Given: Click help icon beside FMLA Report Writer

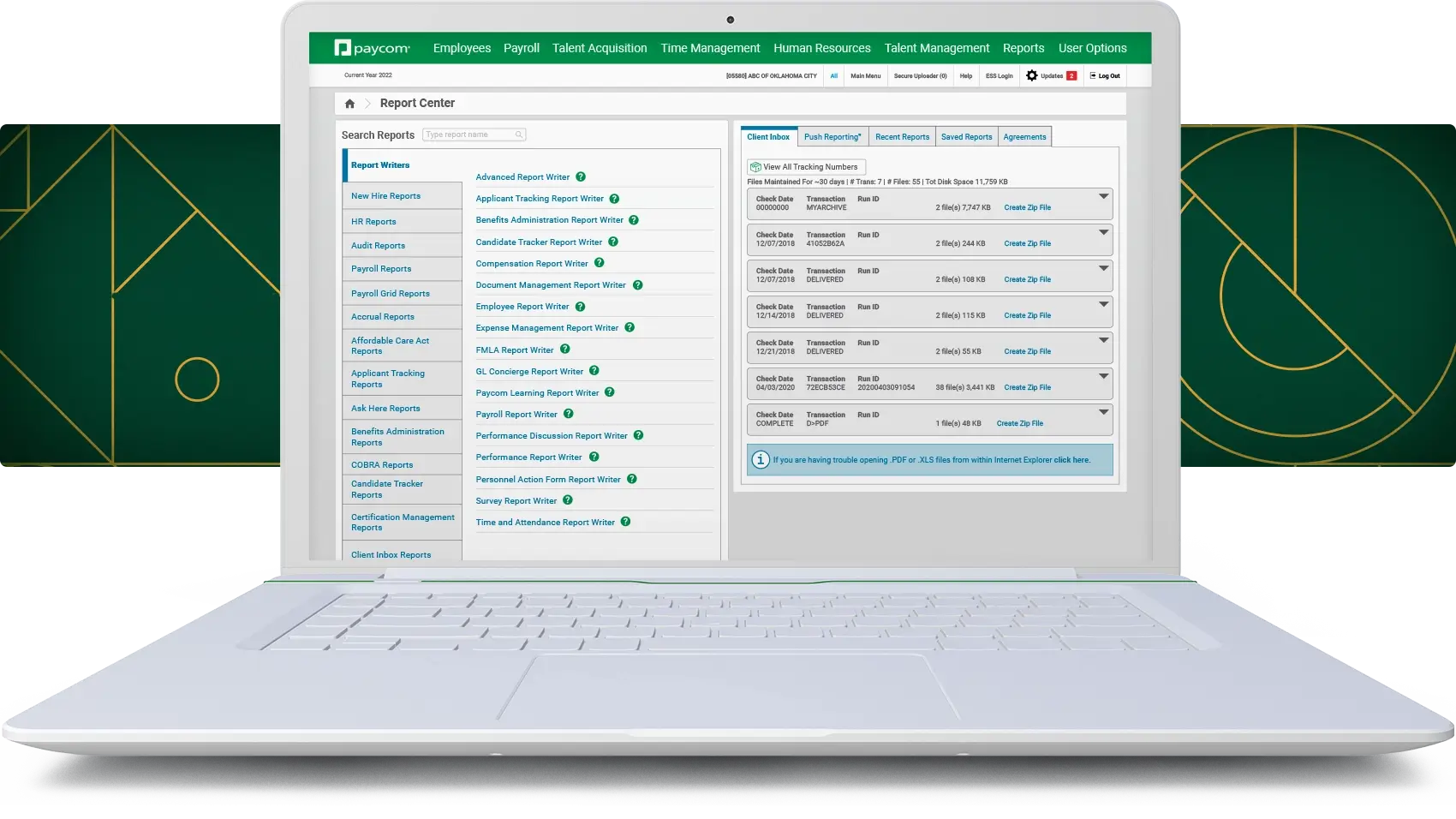Looking at the screenshot, I should coord(565,350).
